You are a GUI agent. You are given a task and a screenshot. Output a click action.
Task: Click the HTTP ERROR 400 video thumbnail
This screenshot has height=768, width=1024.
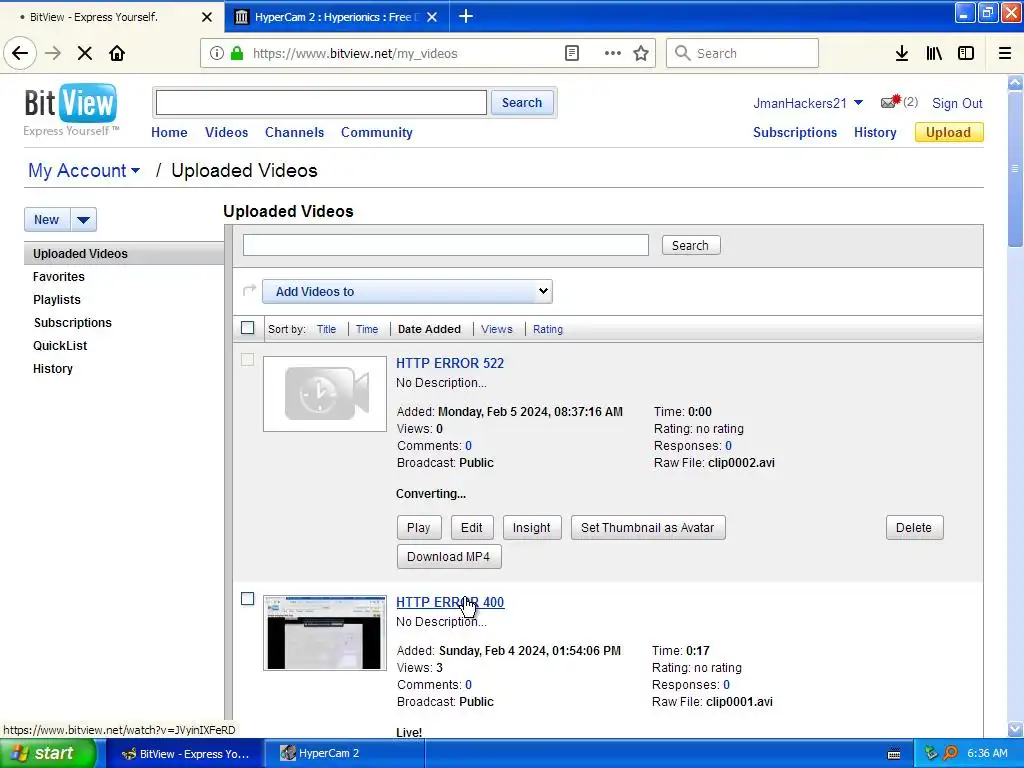[x=325, y=633]
